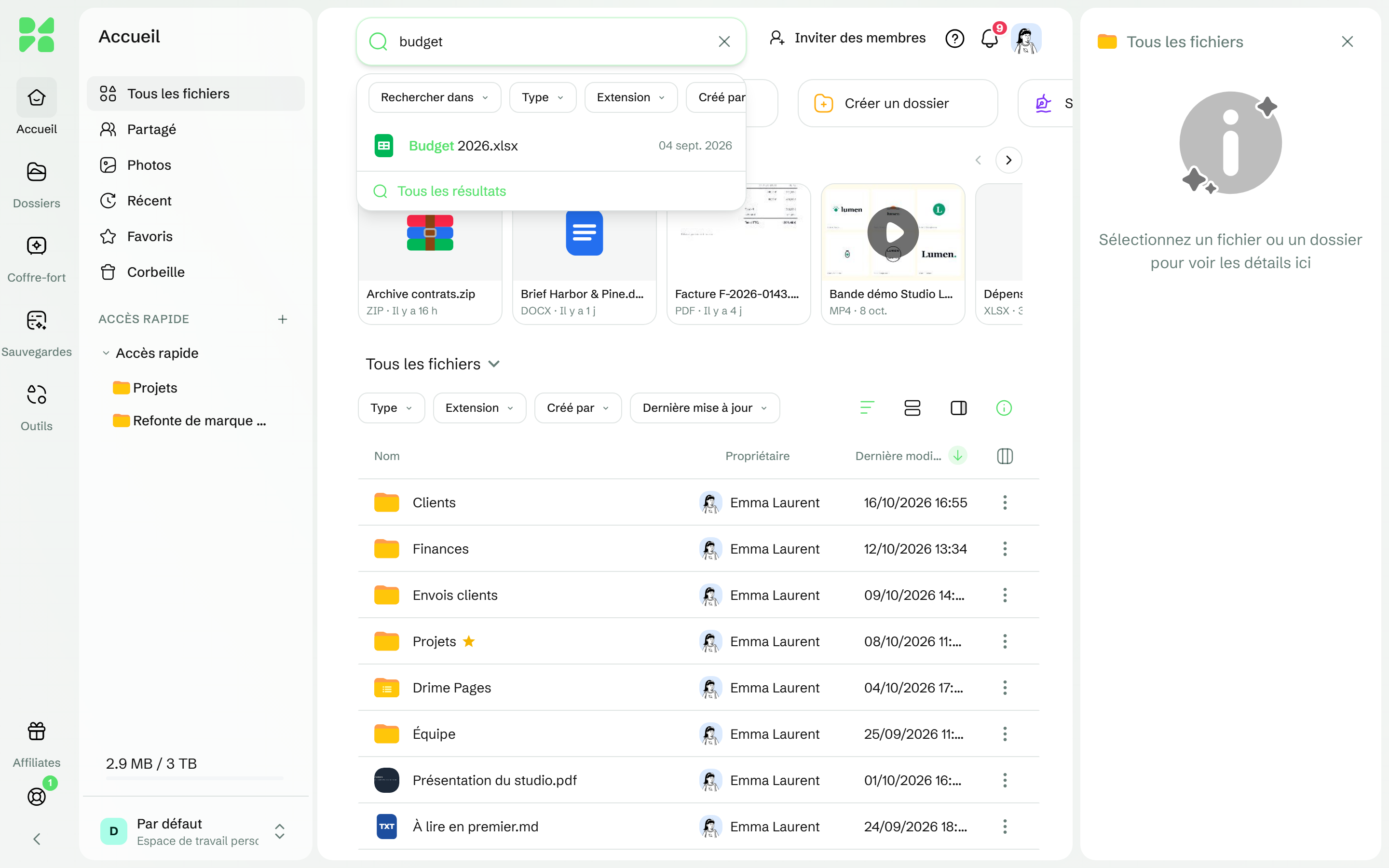The height and width of the screenshot is (868, 1389).
Task: Open Corbeille in the navigation menu
Action: [195, 271]
